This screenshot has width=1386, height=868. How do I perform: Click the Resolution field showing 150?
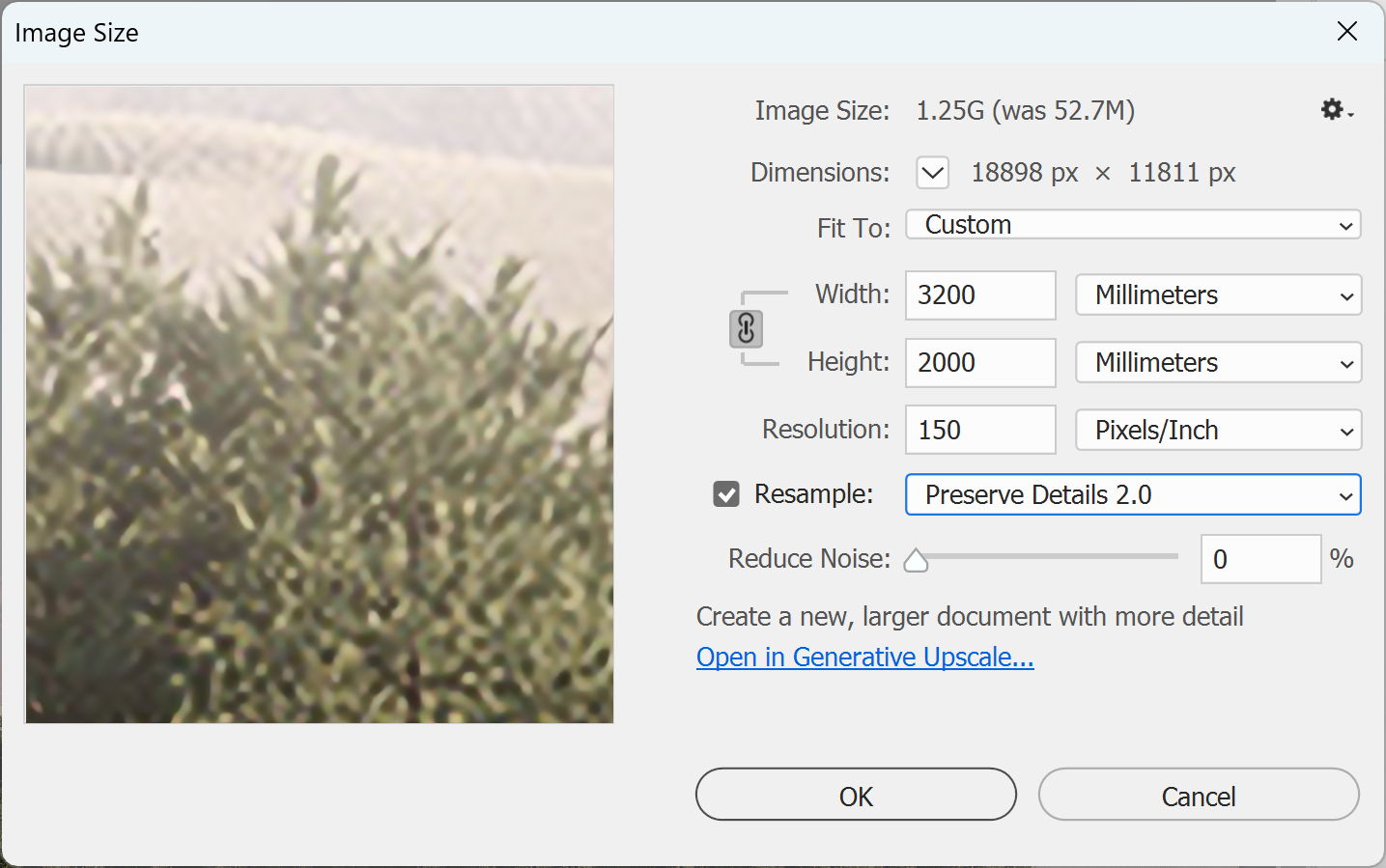(x=980, y=431)
